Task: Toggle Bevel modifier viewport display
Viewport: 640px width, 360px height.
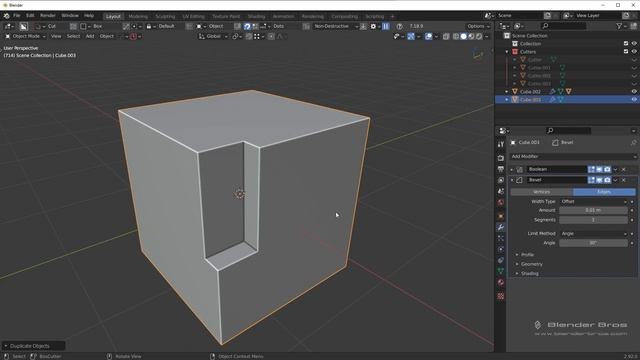Action: [x=599, y=180]
